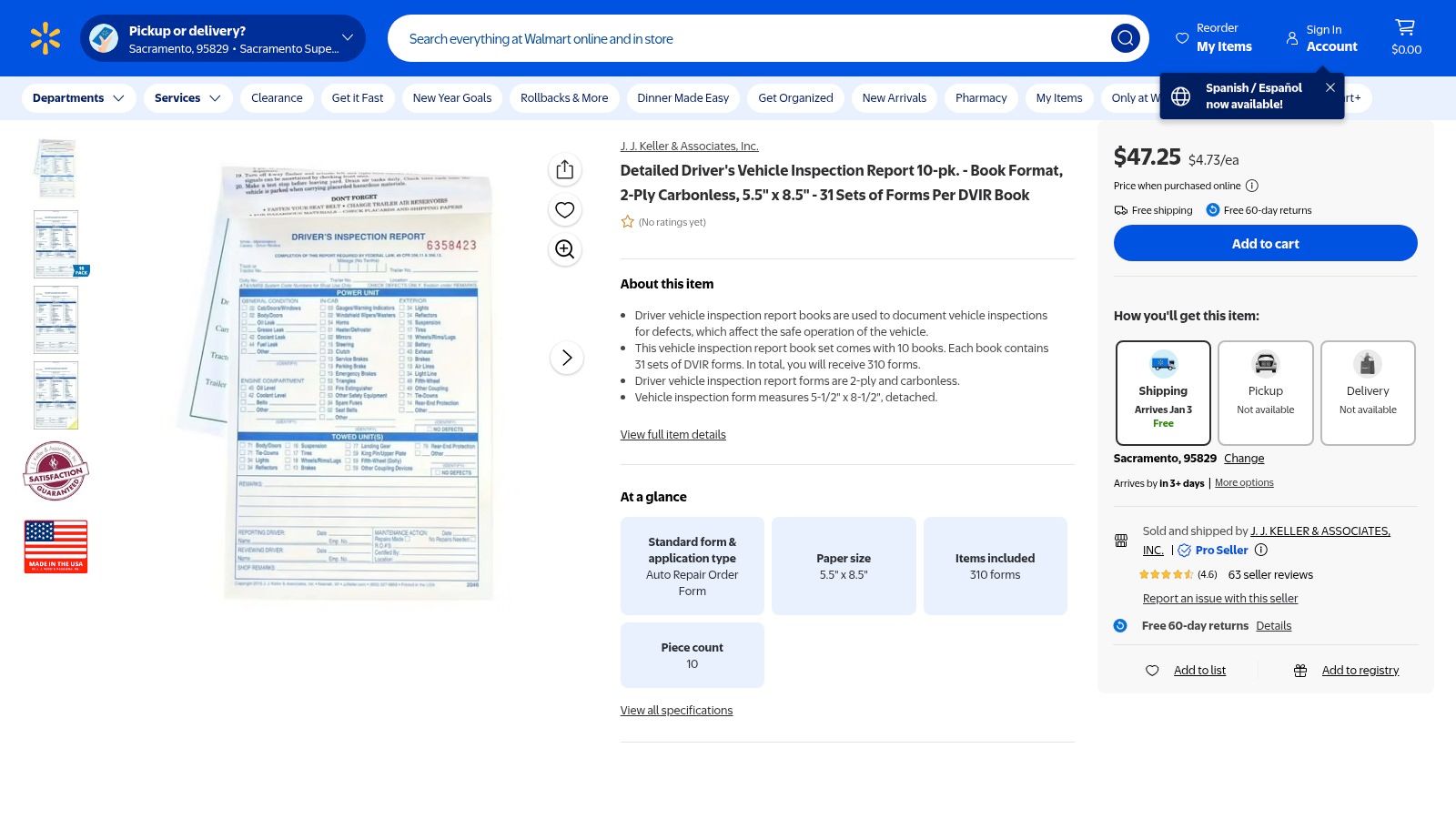Open New Year Goals category
The width and height of the screenshot is (1456, 819).
pos(452,98)
